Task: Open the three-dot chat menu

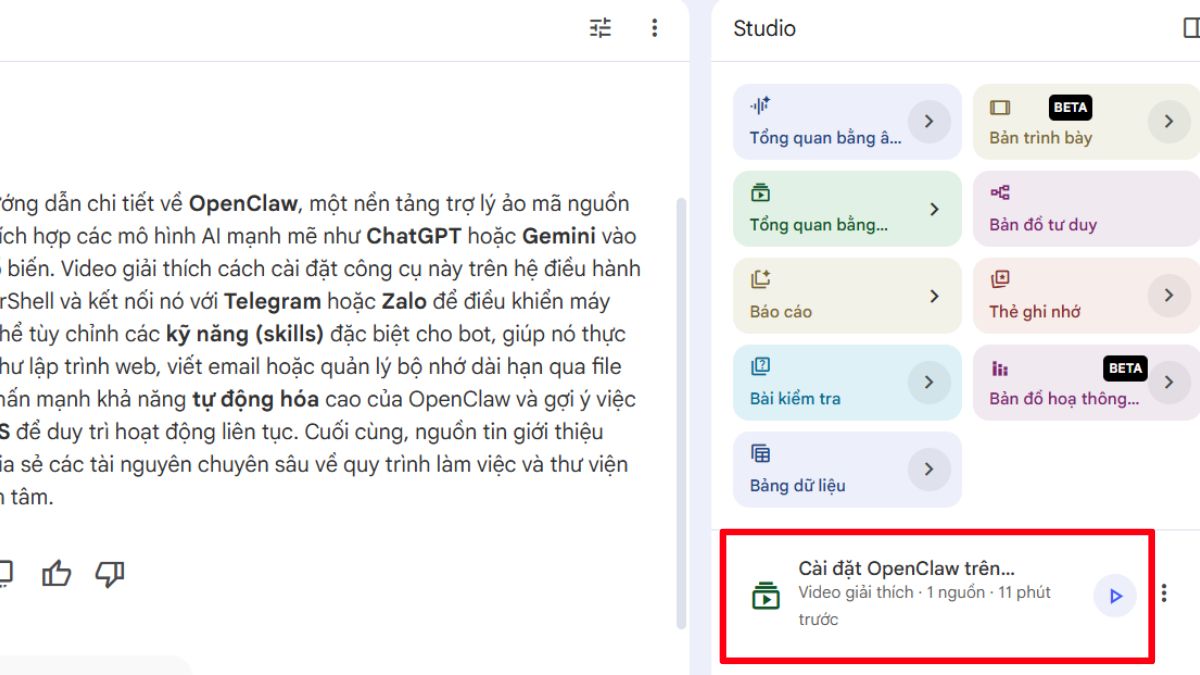Action: tap(654, 29)
